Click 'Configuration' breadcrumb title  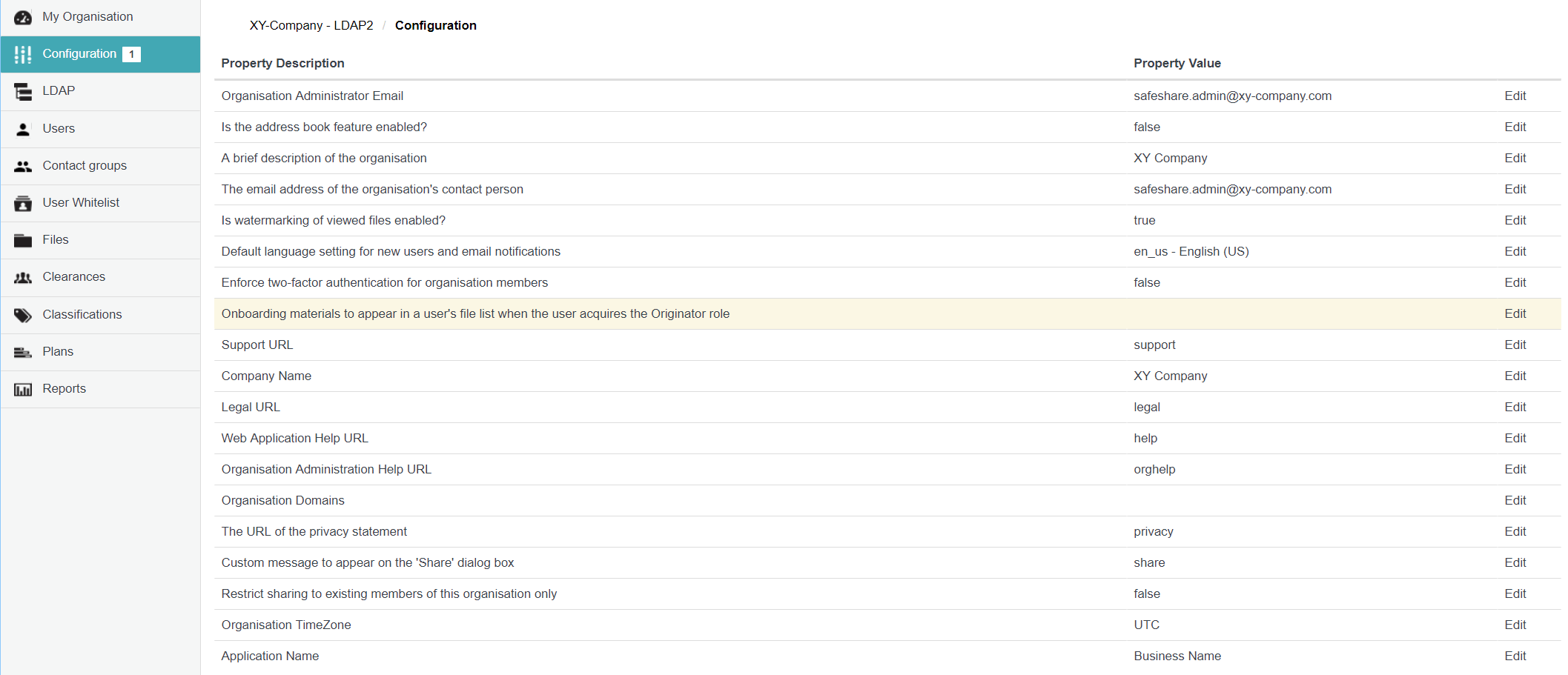[x=435, y=25]
